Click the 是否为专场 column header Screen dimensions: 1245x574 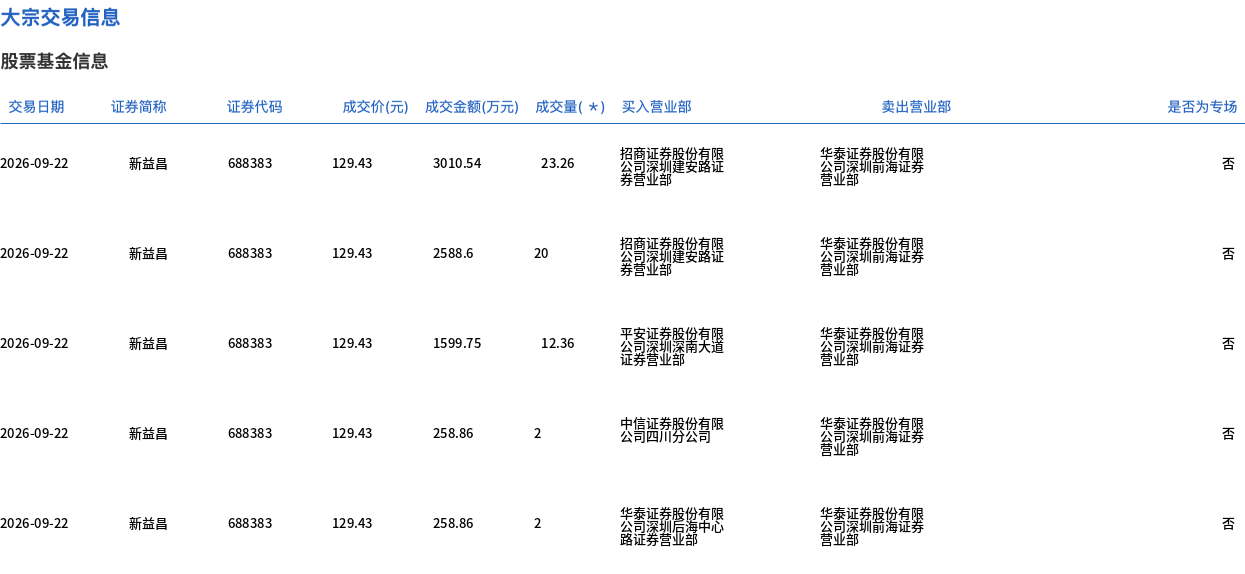pos(1202,107)
